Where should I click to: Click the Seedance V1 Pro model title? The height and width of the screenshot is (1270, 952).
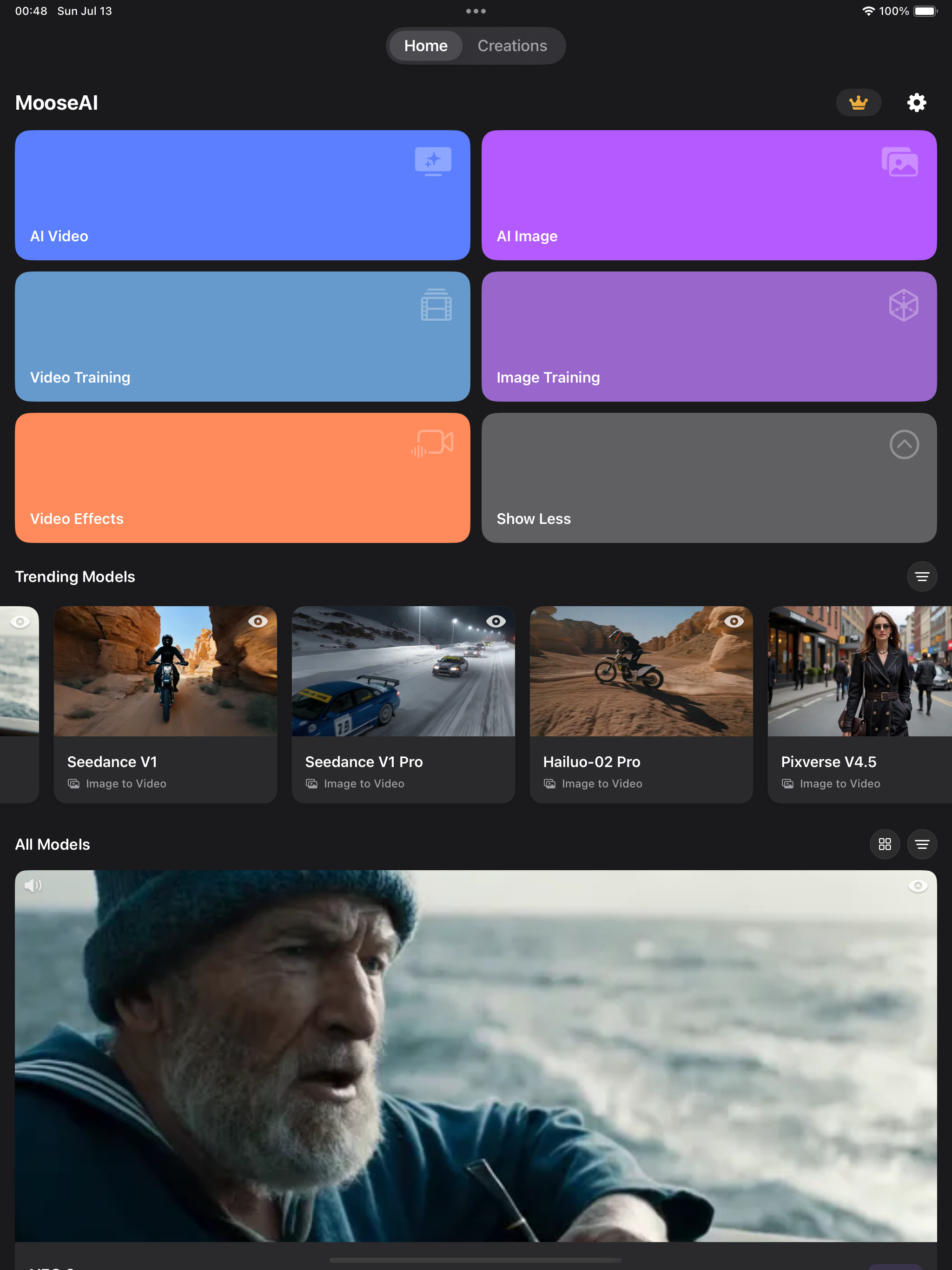coord(364,762)
